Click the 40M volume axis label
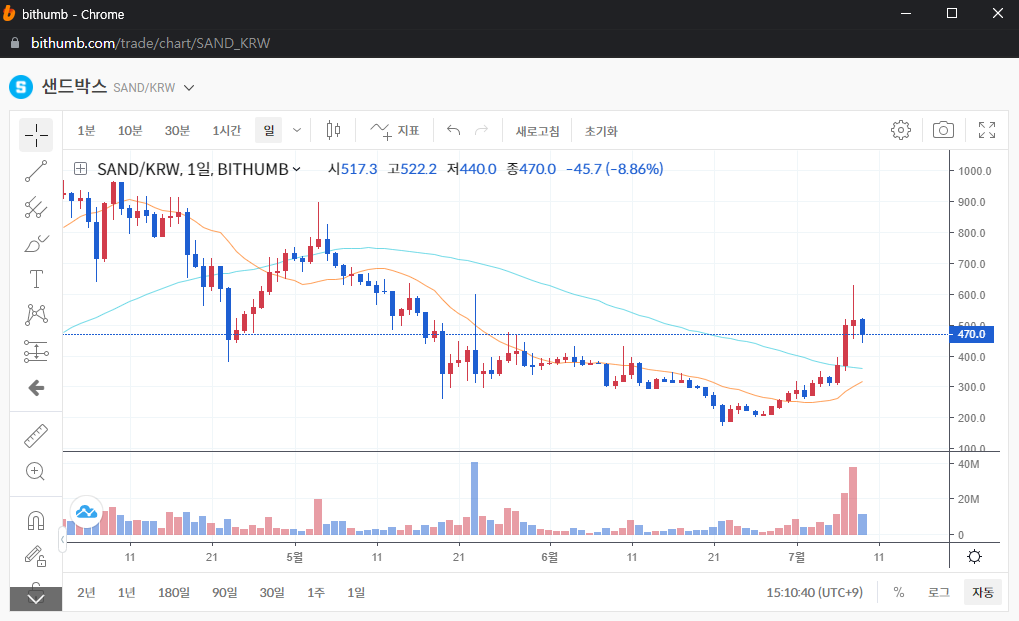Image resolution: width=1019 pixels, height=621 pixels. (968, 464)
